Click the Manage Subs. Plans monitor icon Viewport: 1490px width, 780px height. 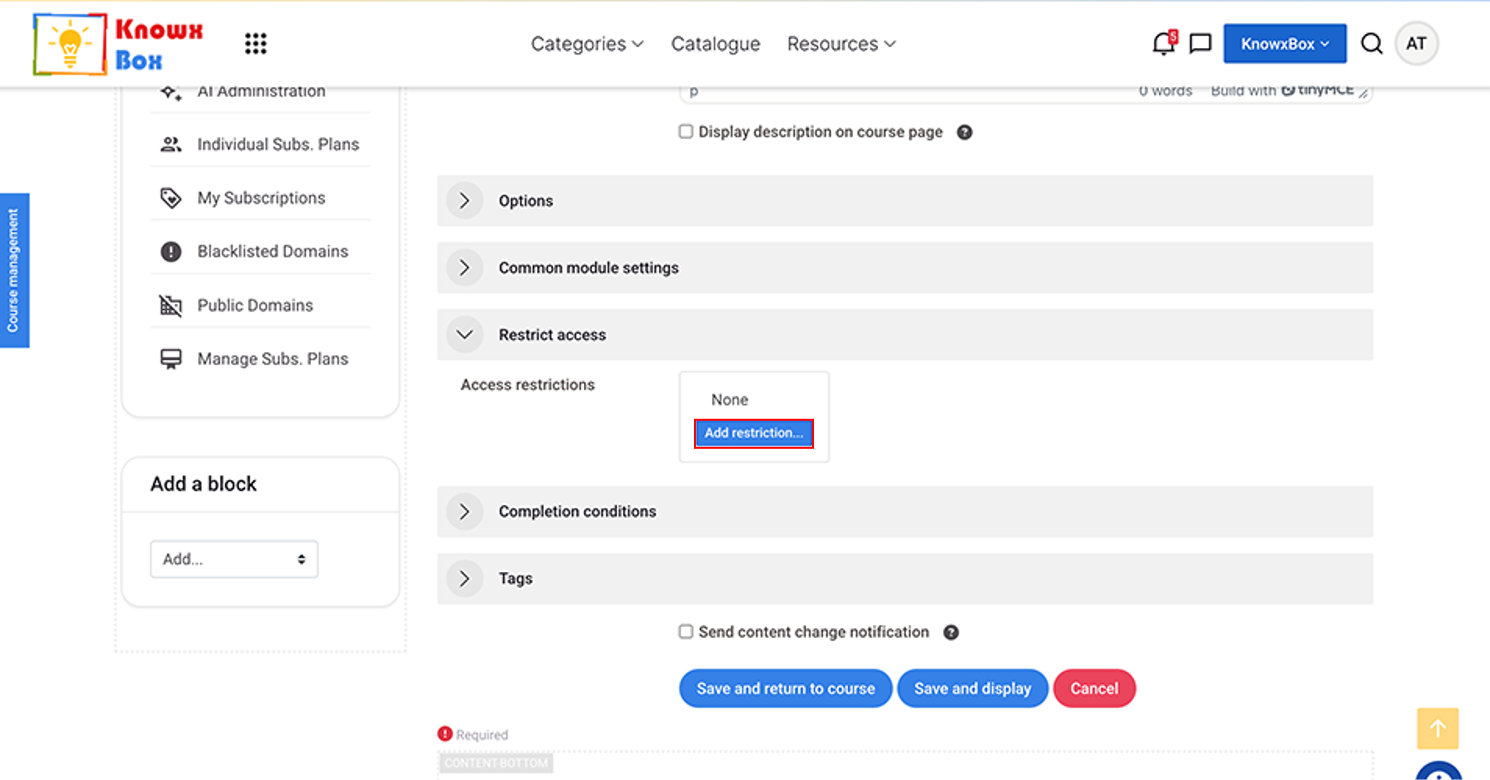[171, 359]
